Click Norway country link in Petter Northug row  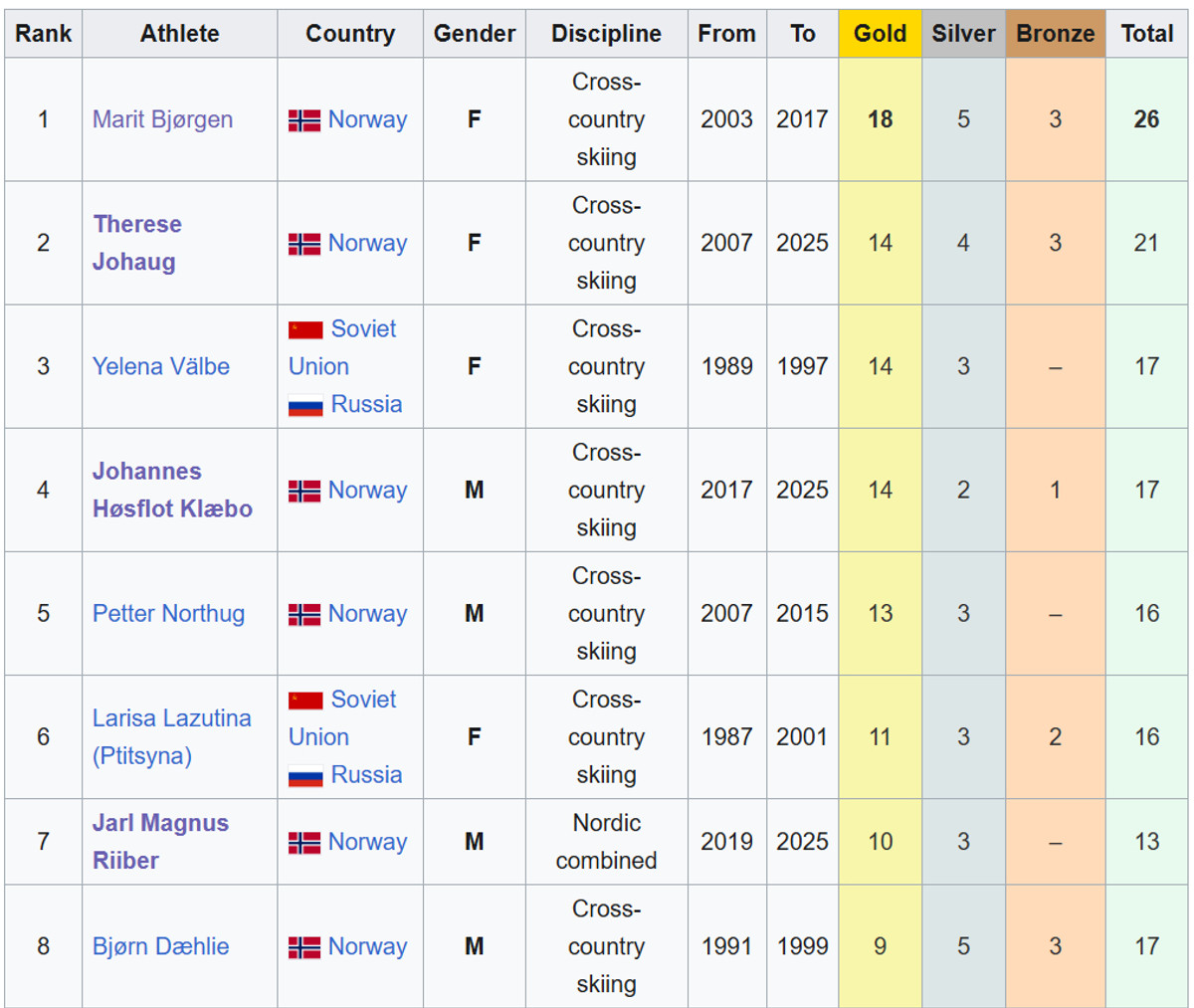(367, 613)
